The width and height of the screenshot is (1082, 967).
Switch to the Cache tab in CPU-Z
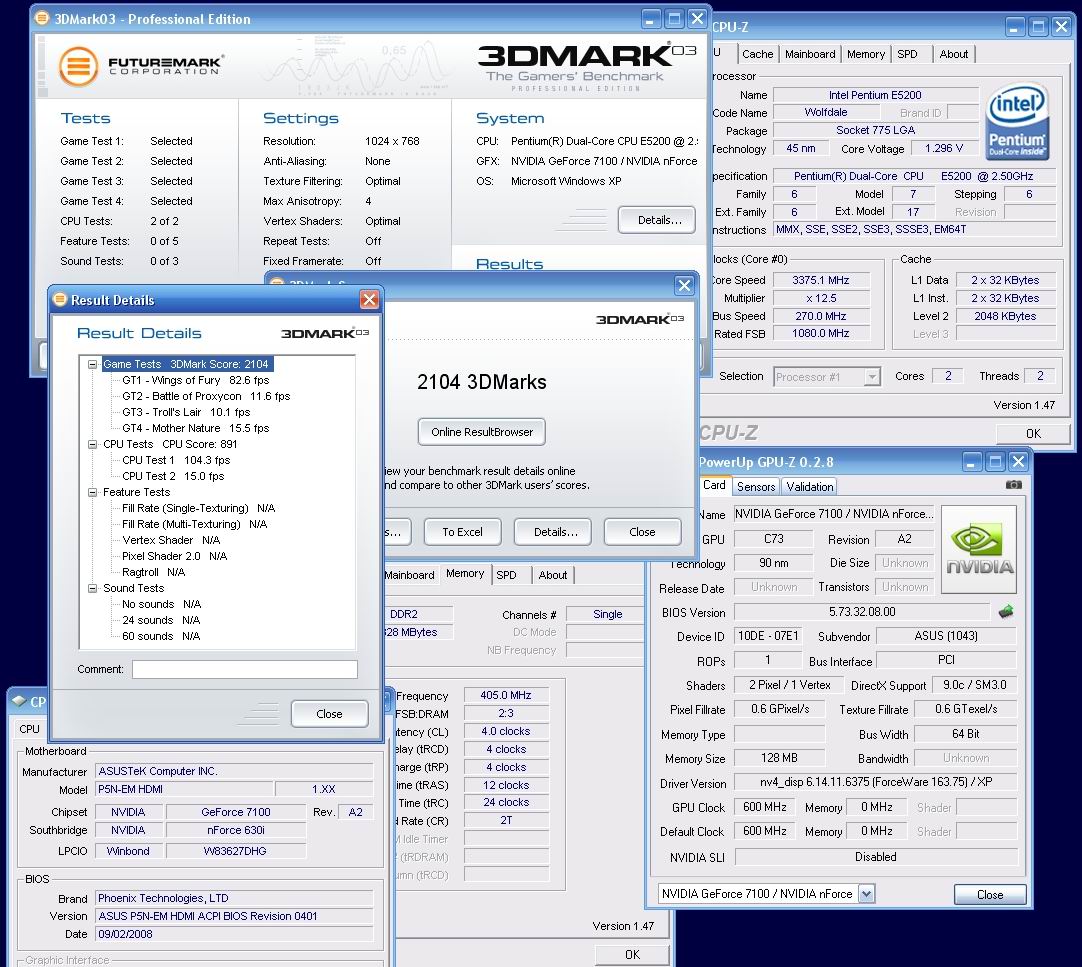click(x=757, y=54)
